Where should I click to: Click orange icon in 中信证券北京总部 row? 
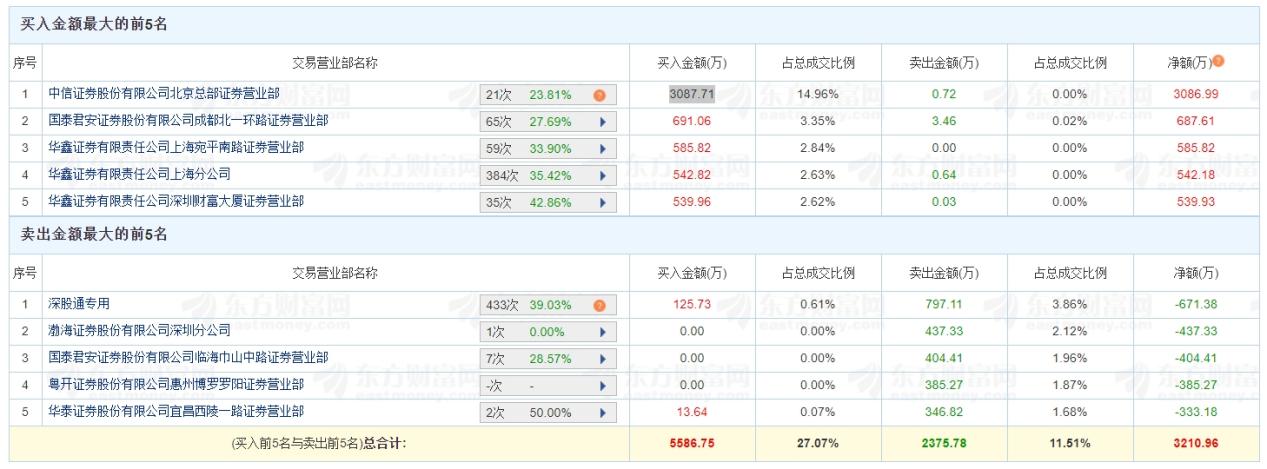tap(599, 95)
